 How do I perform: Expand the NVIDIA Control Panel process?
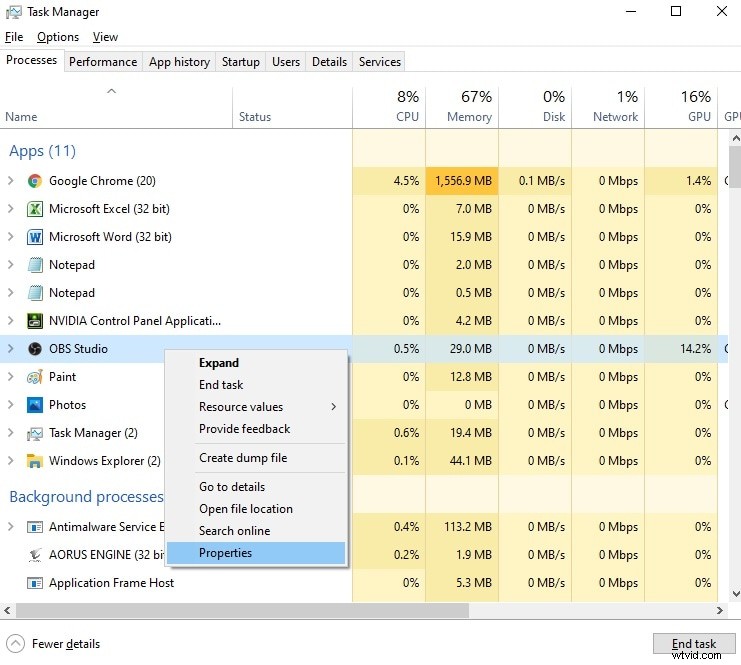tap(11, 320)
